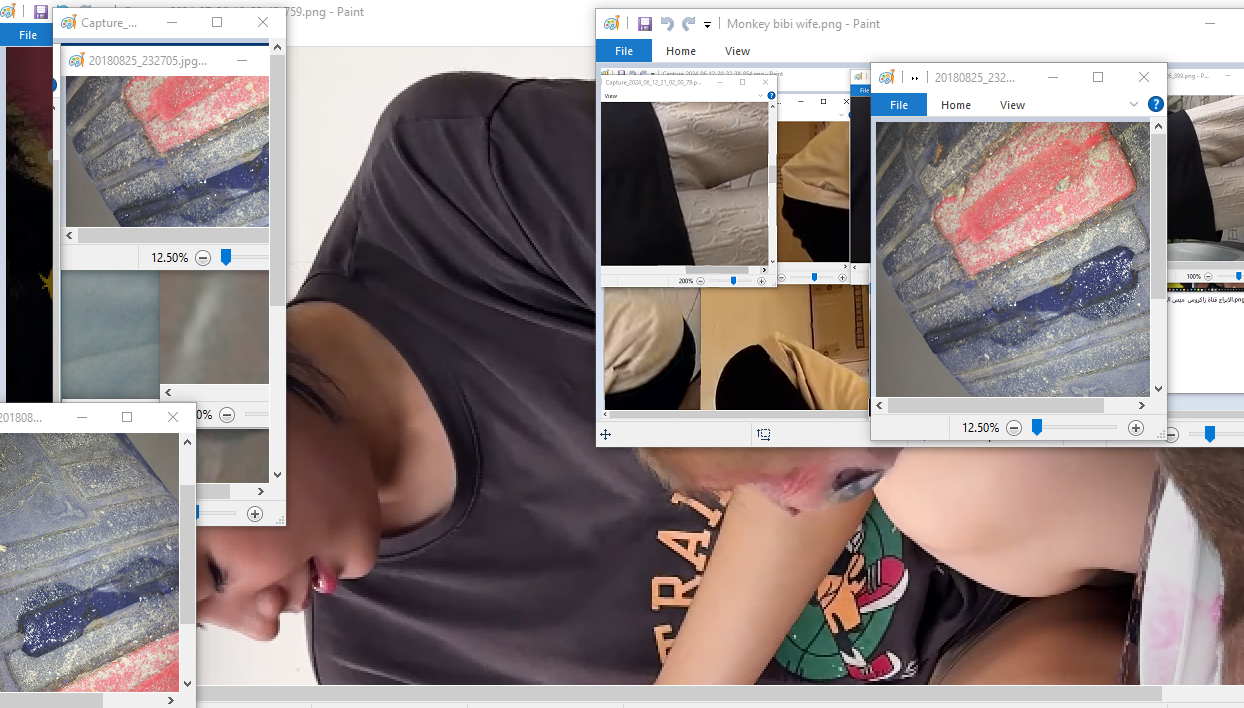This screenshot has width=1244, height=708.
Task: Open File menu of Monkey bibi wife window
Action: 623,51
